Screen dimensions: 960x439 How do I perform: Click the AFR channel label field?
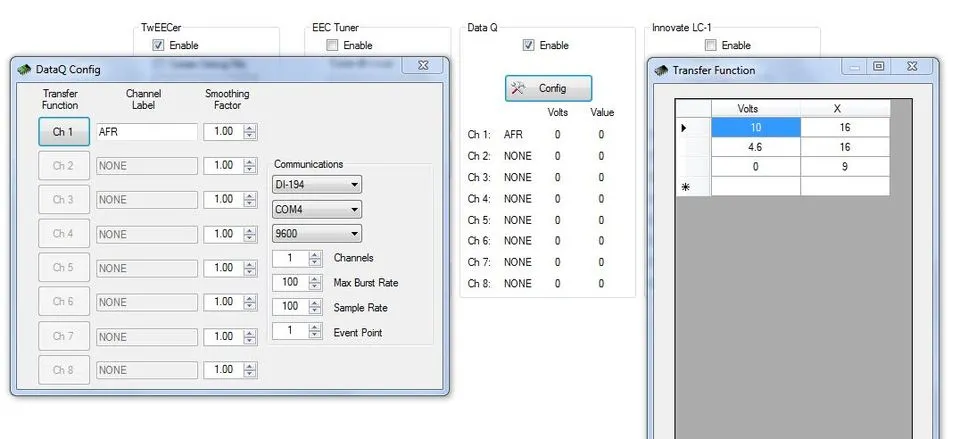(147, 132)
